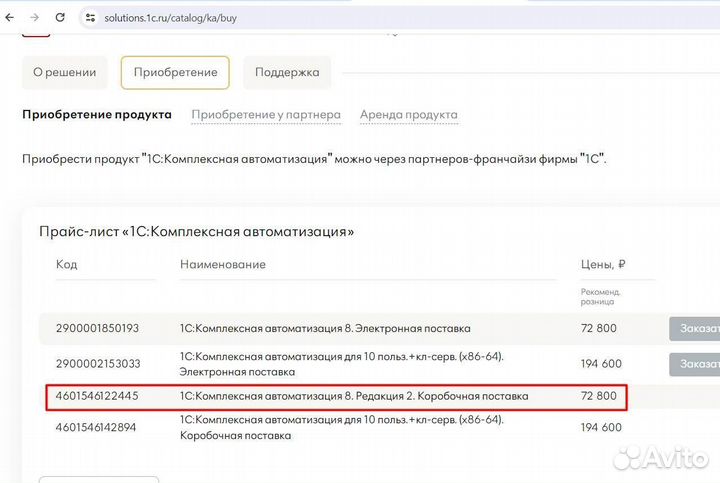
Task: Select the URL solutions.1c.ru/catalog/ka/buy
Action: [170, 18]
